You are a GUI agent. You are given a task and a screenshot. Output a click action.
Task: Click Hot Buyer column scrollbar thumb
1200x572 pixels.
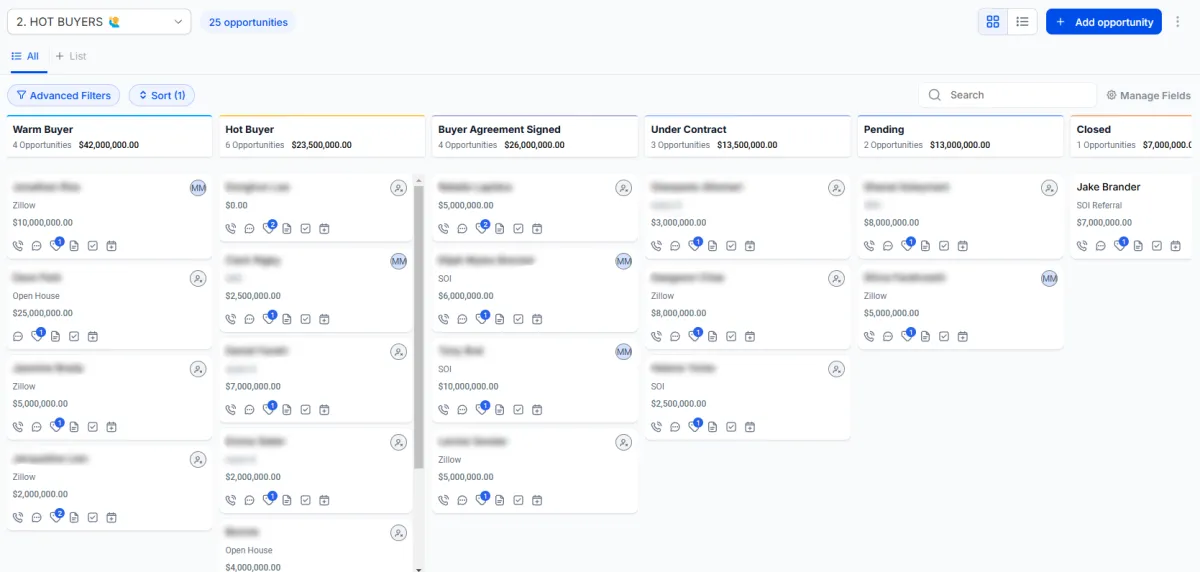point(418,325)
